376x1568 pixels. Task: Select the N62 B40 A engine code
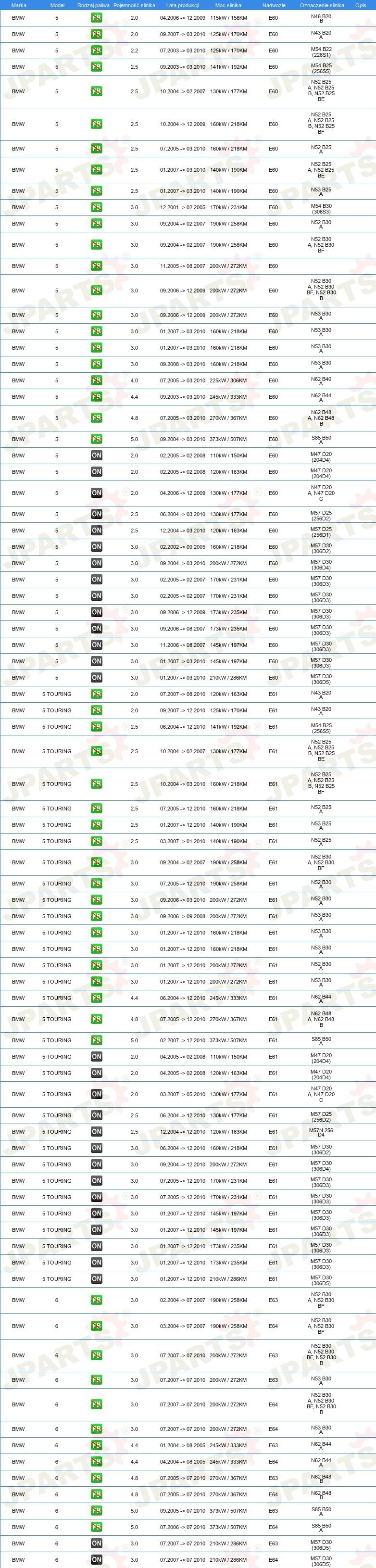(321, 381)
